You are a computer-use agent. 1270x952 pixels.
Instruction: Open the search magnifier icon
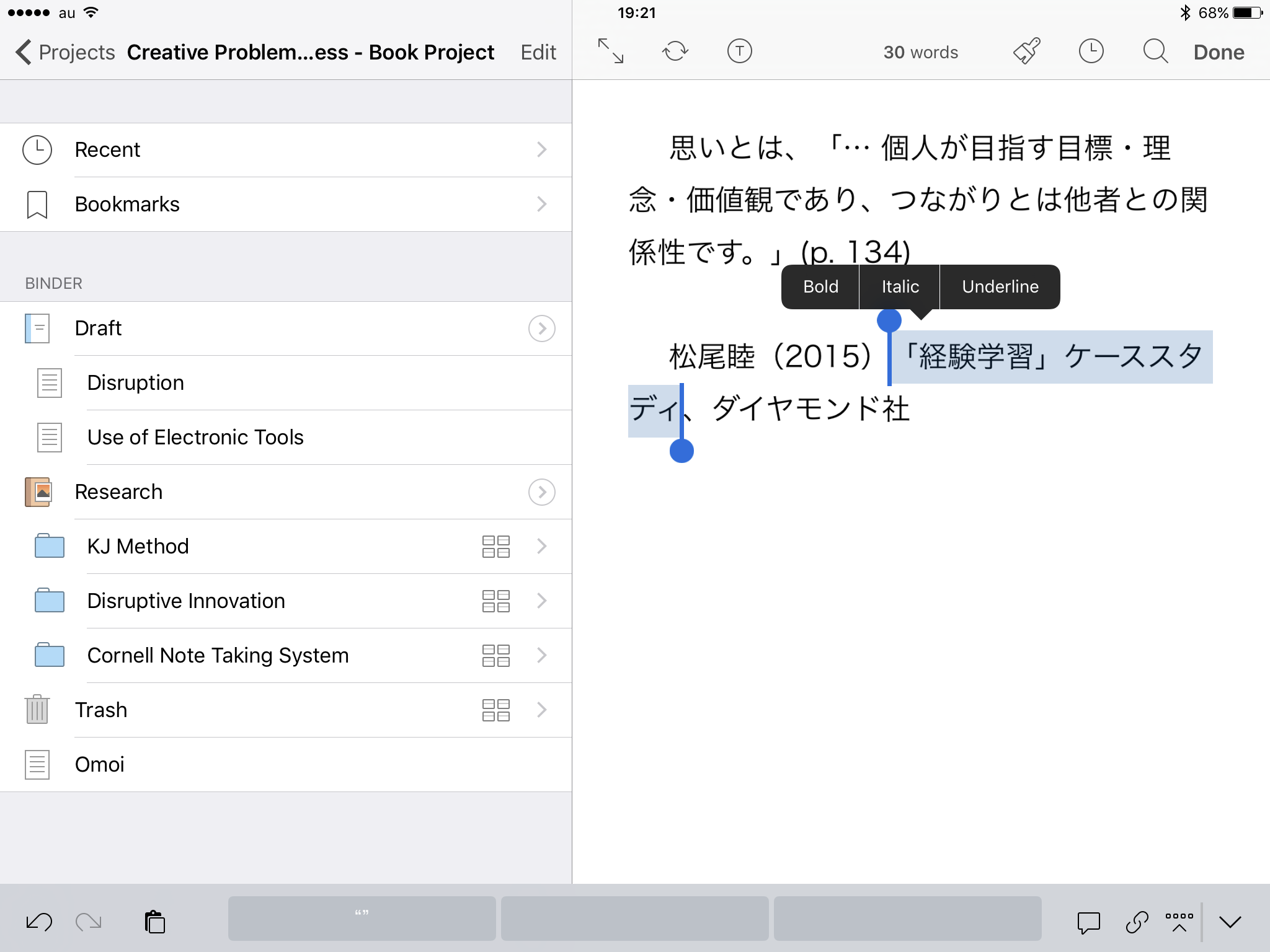[1155, 51]
